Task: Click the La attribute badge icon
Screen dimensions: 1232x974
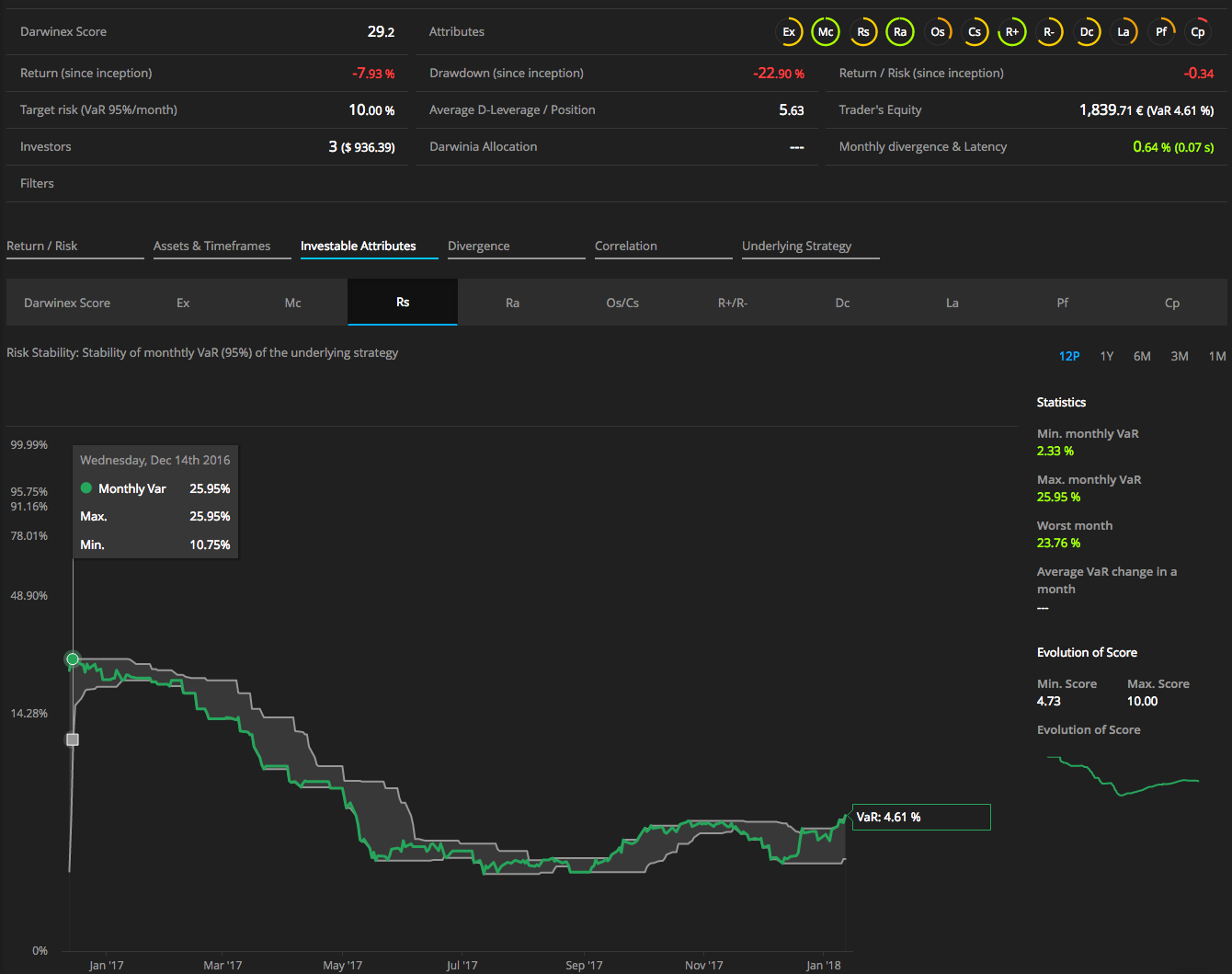Action: 1124,31
